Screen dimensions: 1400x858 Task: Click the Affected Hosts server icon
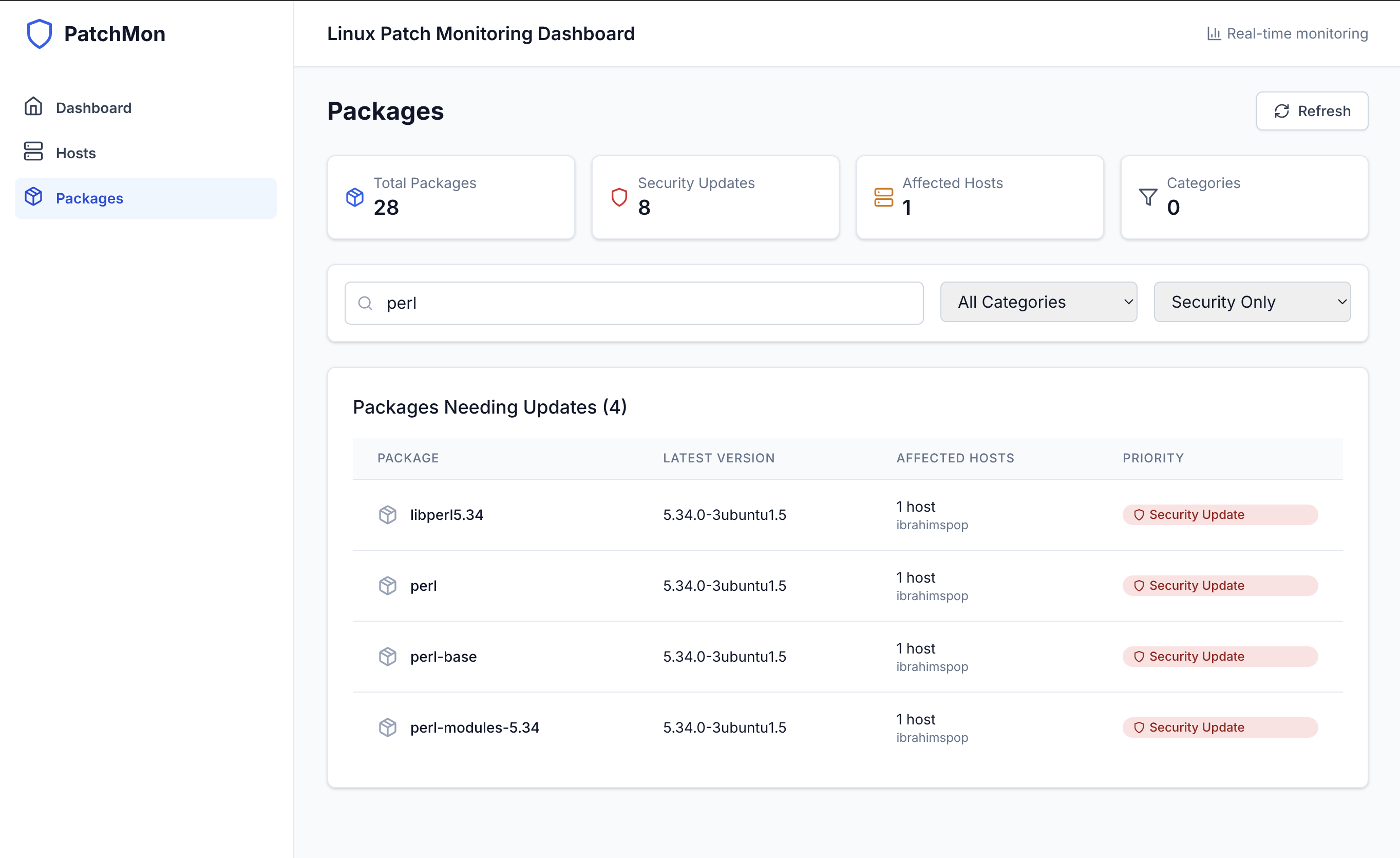pyautogui.click(x=883, y=197)
